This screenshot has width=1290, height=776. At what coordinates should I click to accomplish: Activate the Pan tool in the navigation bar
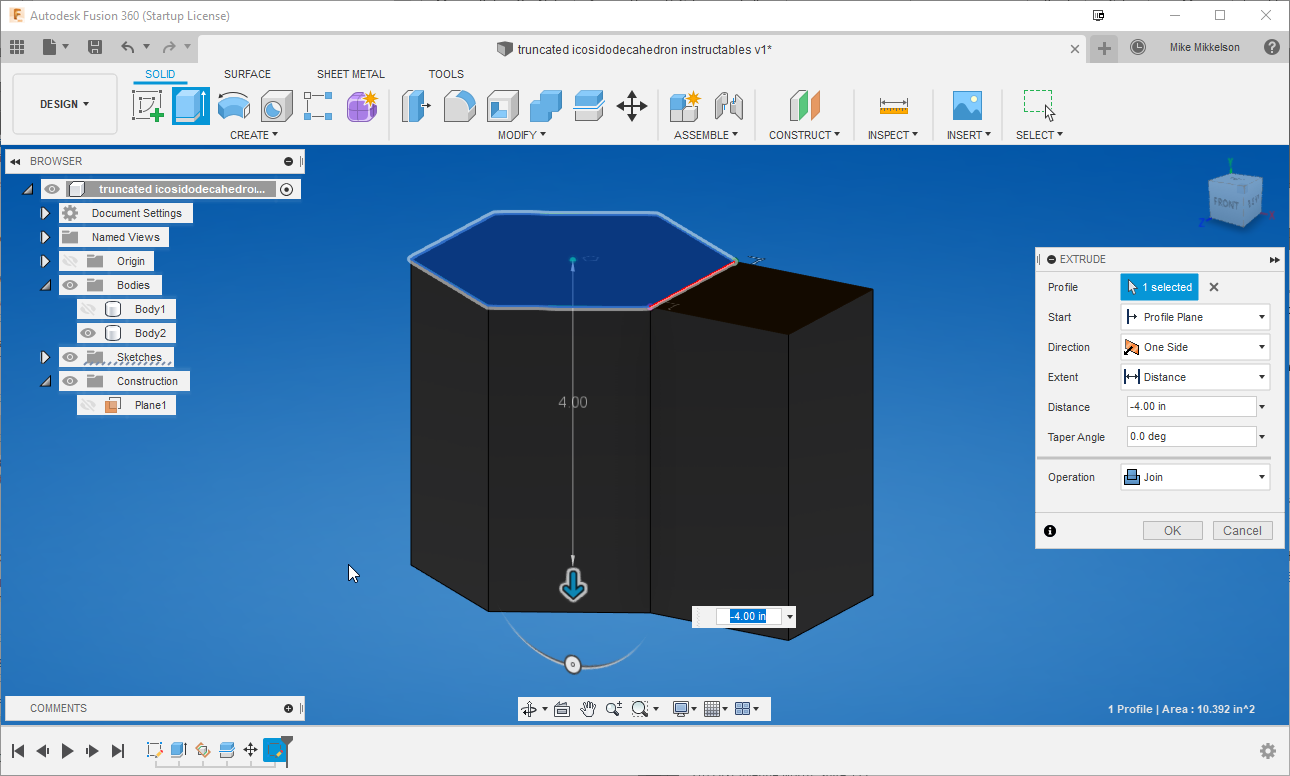click(x=589, y=708)
